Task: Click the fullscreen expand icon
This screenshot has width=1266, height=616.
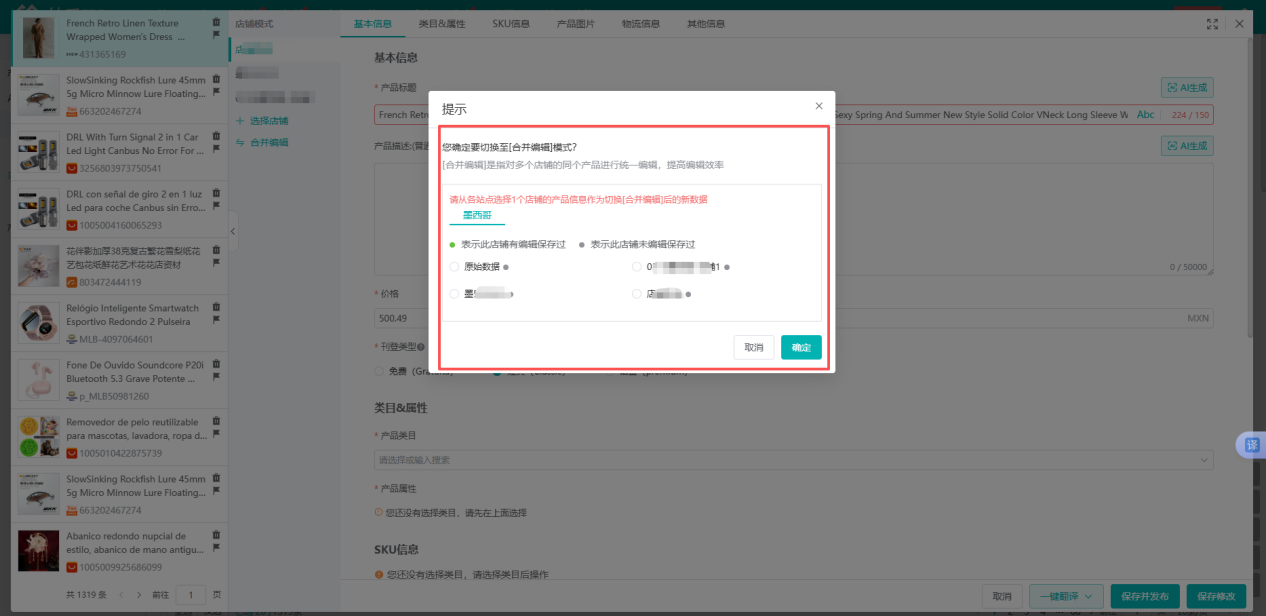Action: tap(1212, 24)
